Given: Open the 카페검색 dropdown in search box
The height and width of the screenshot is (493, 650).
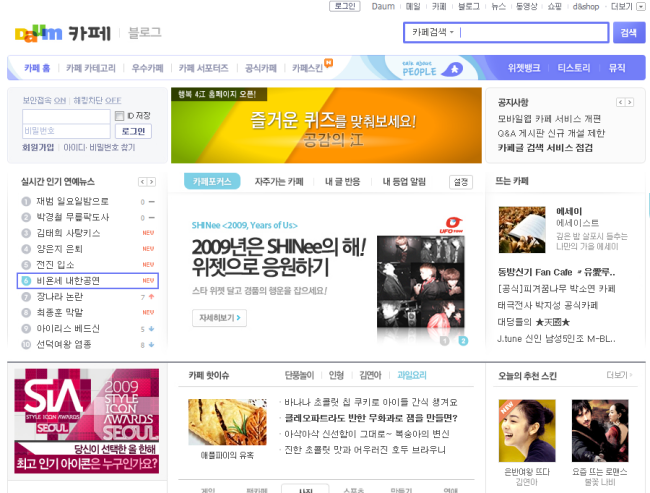Looking at the screenshot, I should point(433,32).
